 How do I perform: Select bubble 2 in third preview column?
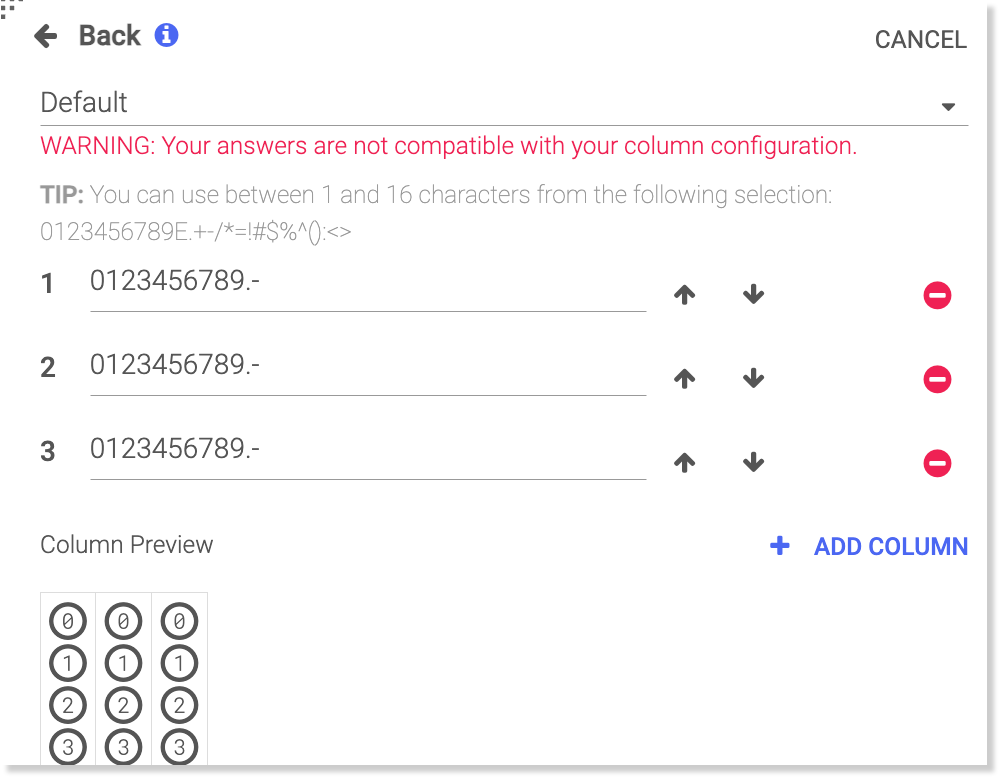[179, 705]
